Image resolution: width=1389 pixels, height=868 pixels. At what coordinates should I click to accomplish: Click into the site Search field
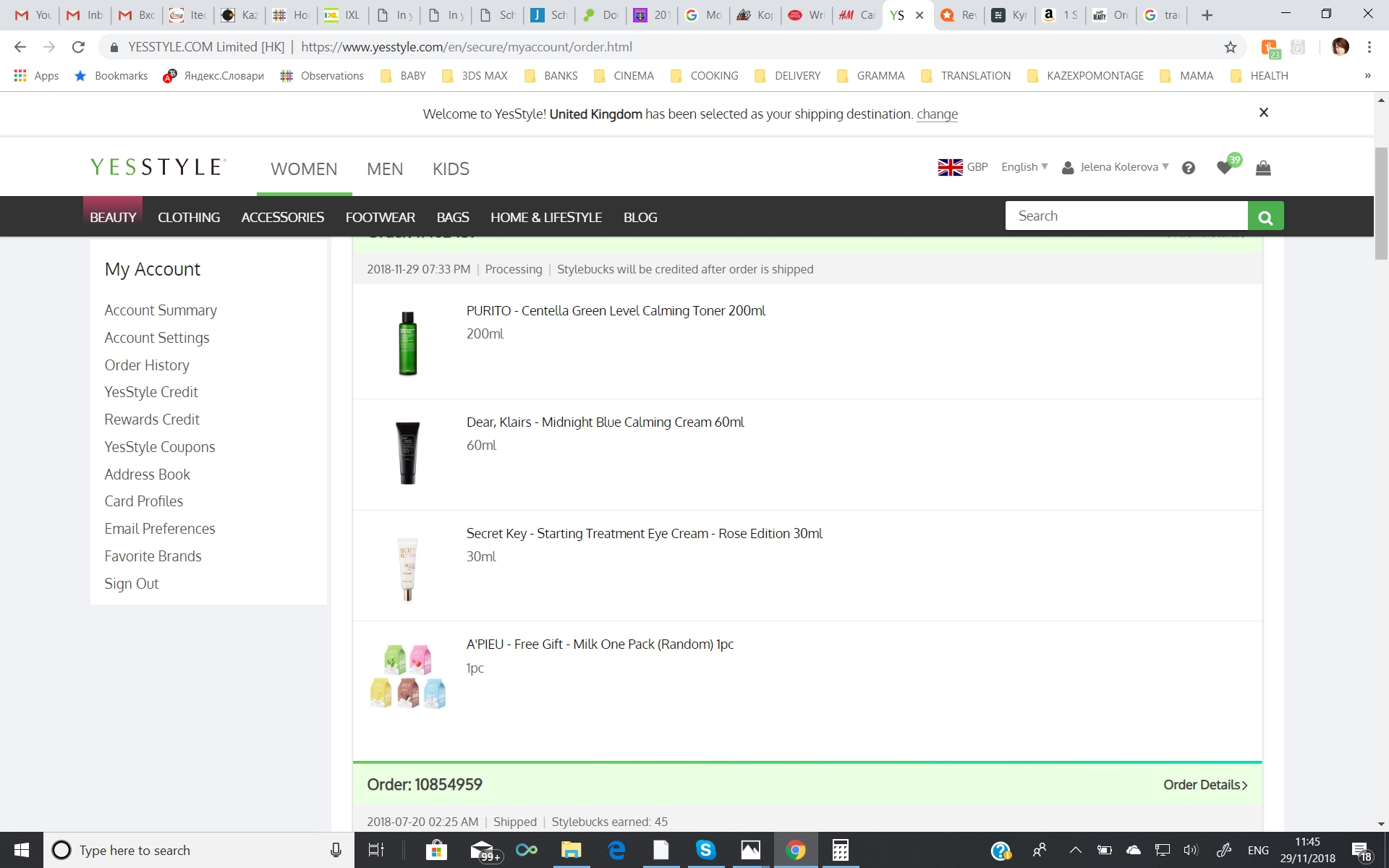coord(1126,216)
